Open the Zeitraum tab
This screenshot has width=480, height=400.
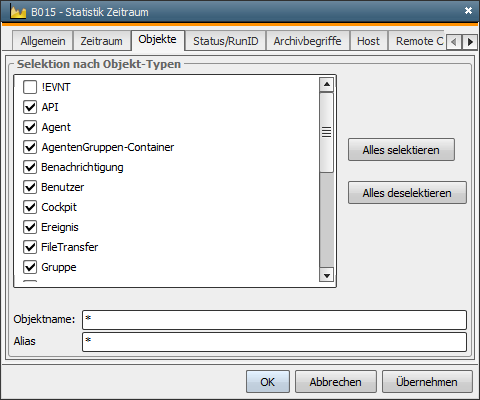coord(101,41)
